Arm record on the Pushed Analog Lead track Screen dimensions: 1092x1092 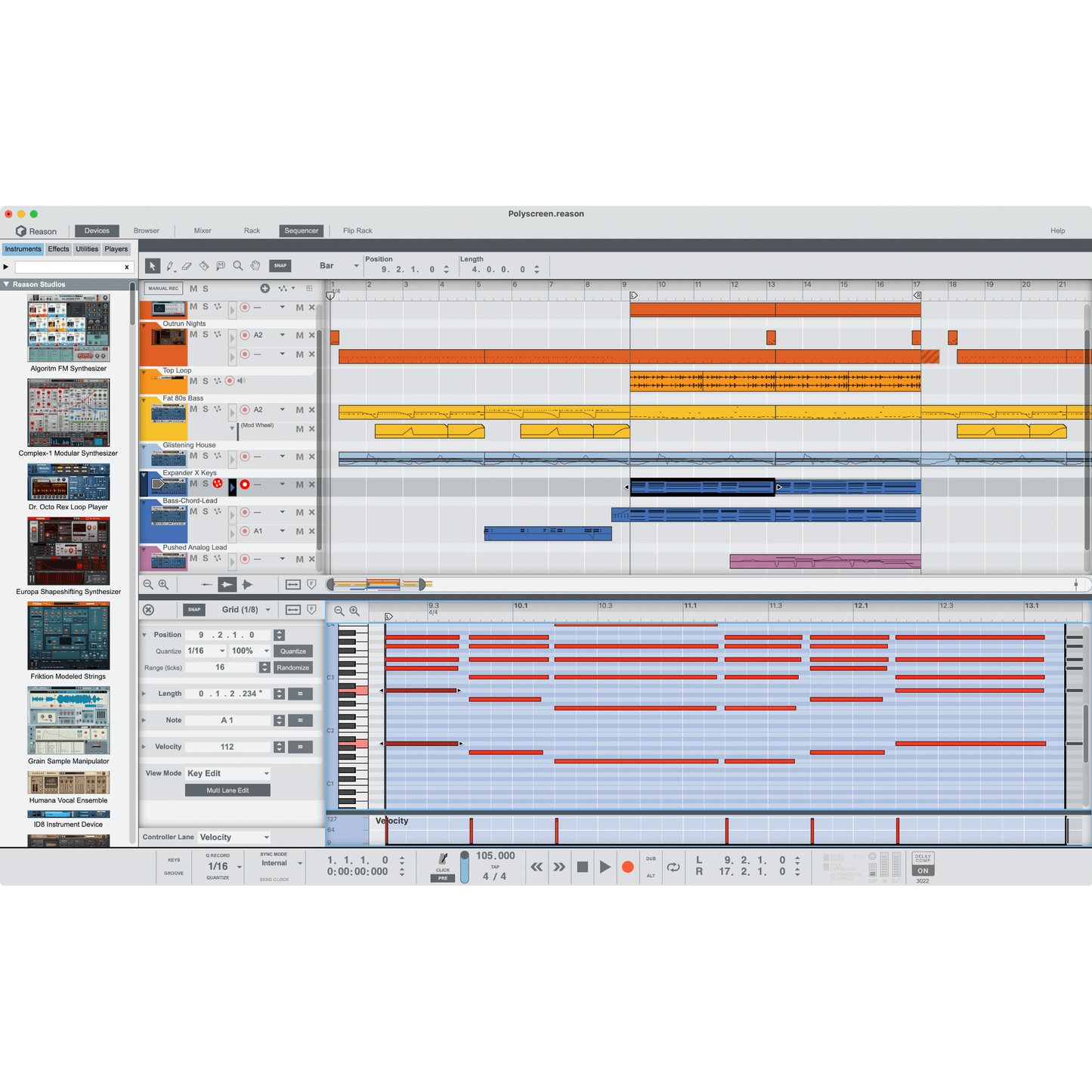click(245, 559)
